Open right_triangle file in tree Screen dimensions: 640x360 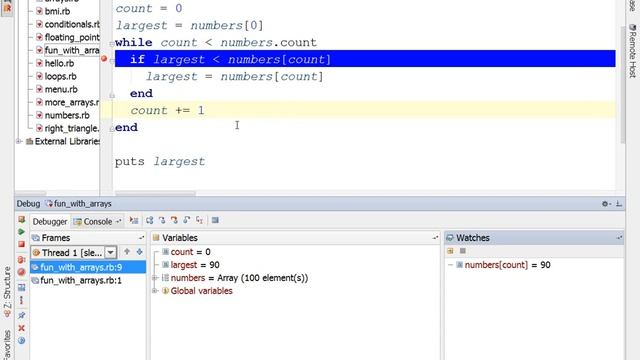[x=68, y=129]
